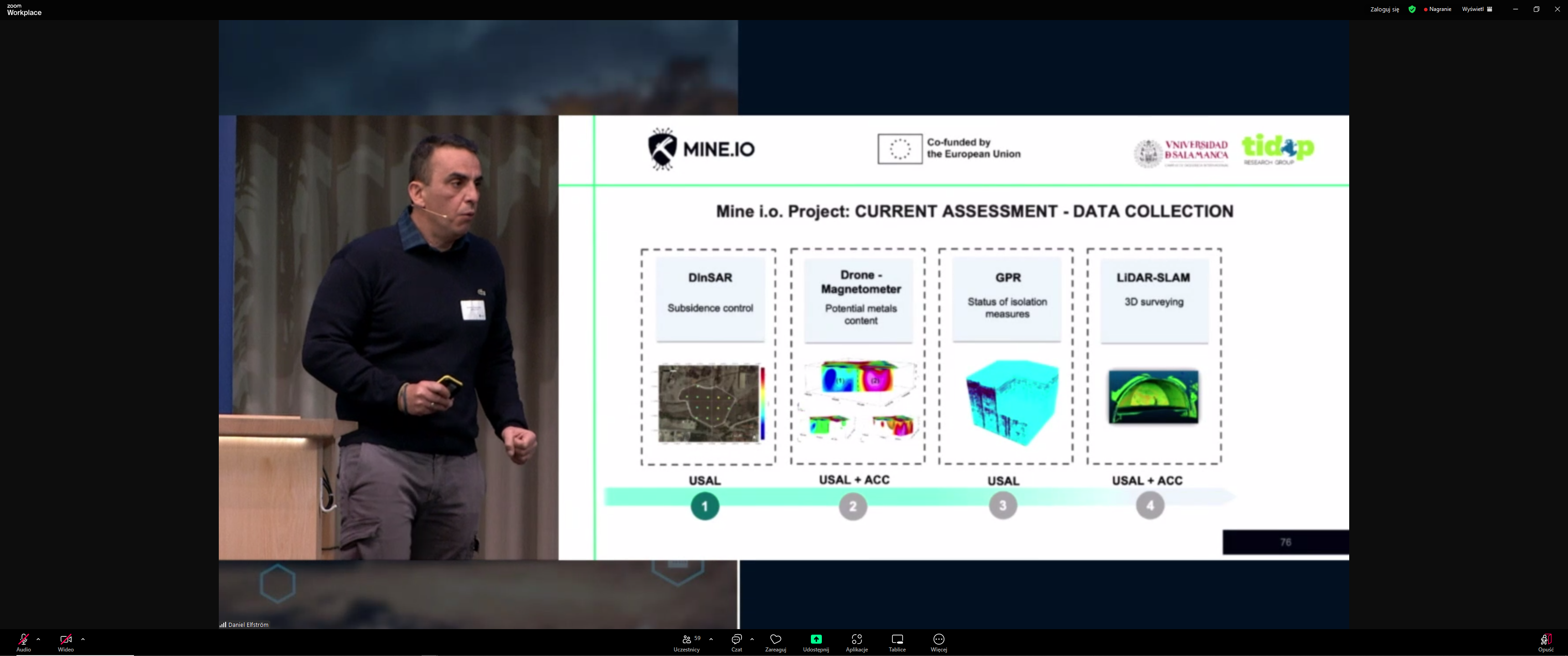Expand the arrow beside Uczestnicy
The image size is (1568, 656).
pos(711,639)
